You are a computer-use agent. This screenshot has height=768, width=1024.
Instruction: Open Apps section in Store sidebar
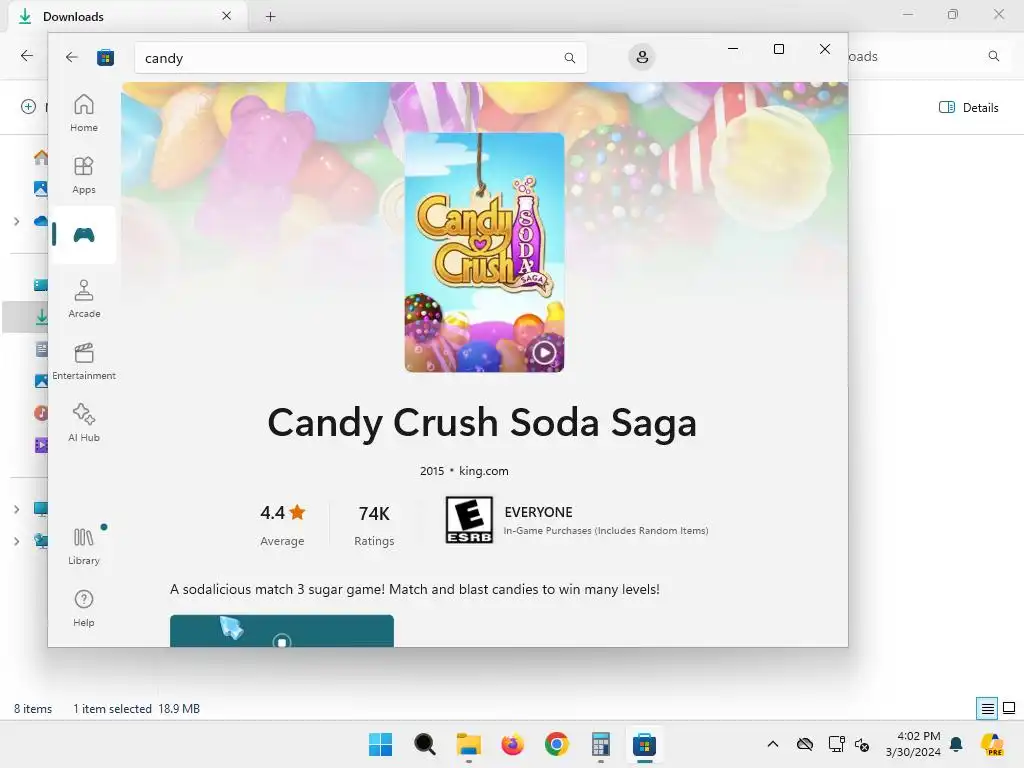click(84, 175)
